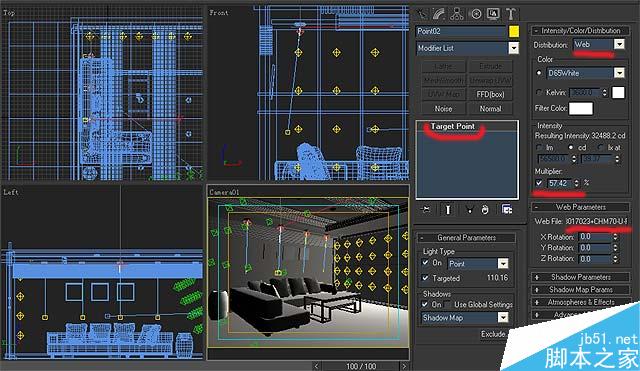Click the Noise modifier button
Screen dimensions: 640x371
tap(443, 109)
